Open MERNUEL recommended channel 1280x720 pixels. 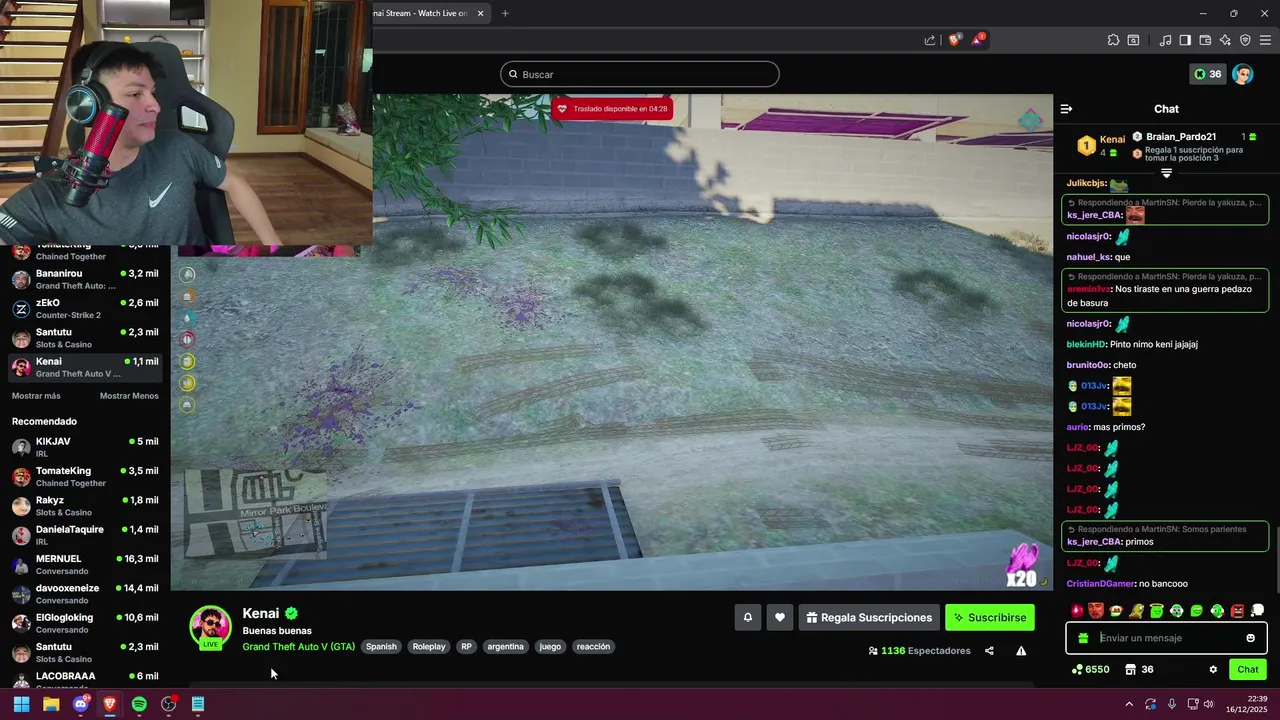click(x=85, y=565)
